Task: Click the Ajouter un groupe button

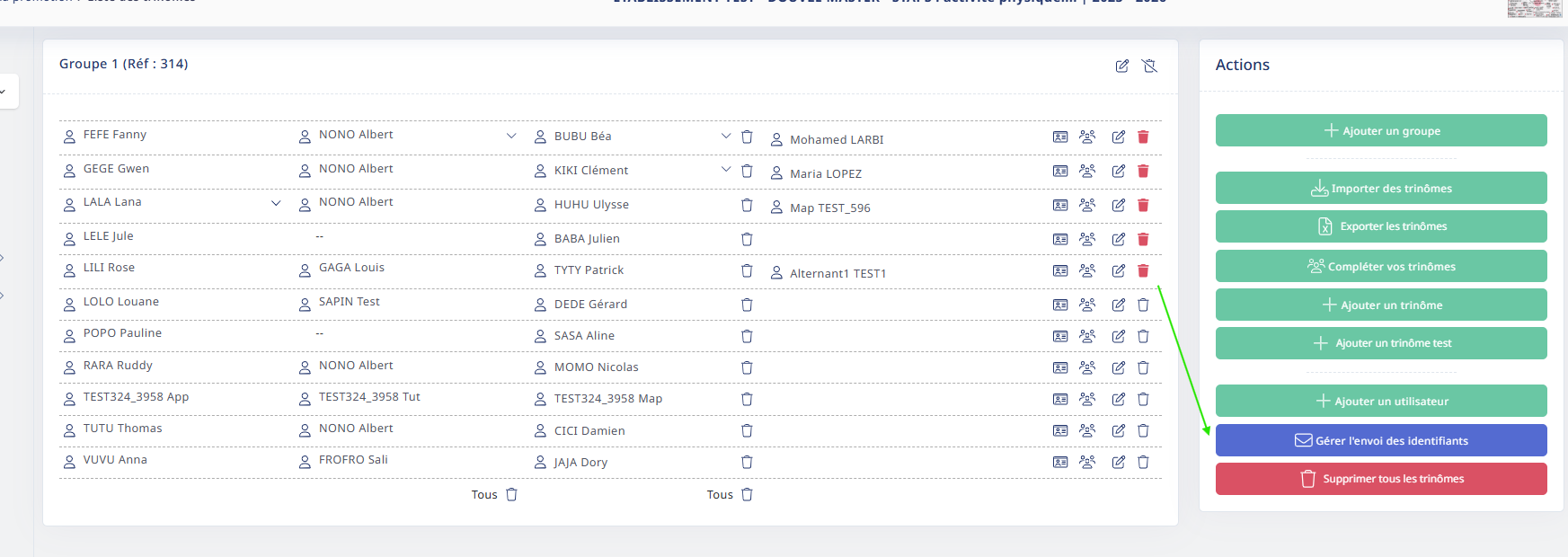Action: pyautogui.click(x=1380, y=130)
